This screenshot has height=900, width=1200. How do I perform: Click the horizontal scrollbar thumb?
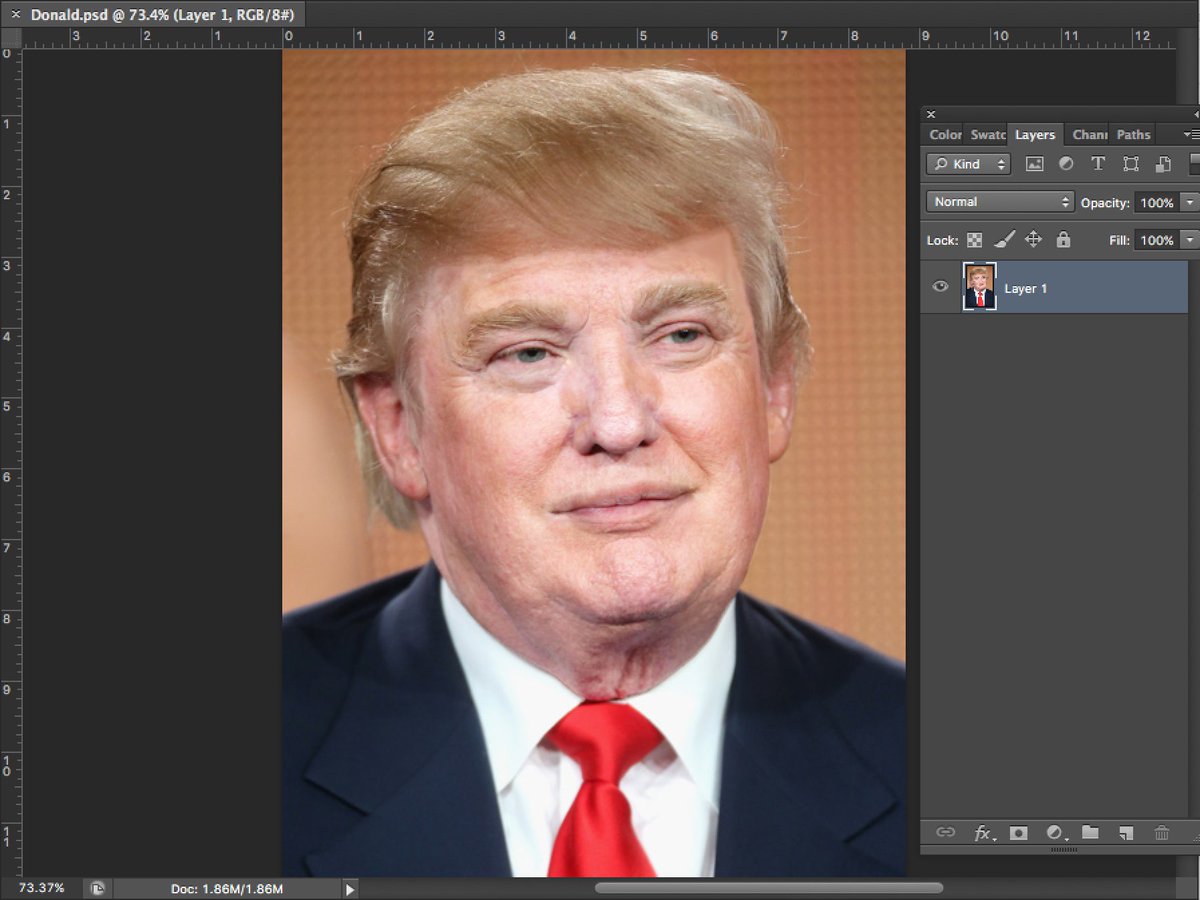click(x=769, y=888)
